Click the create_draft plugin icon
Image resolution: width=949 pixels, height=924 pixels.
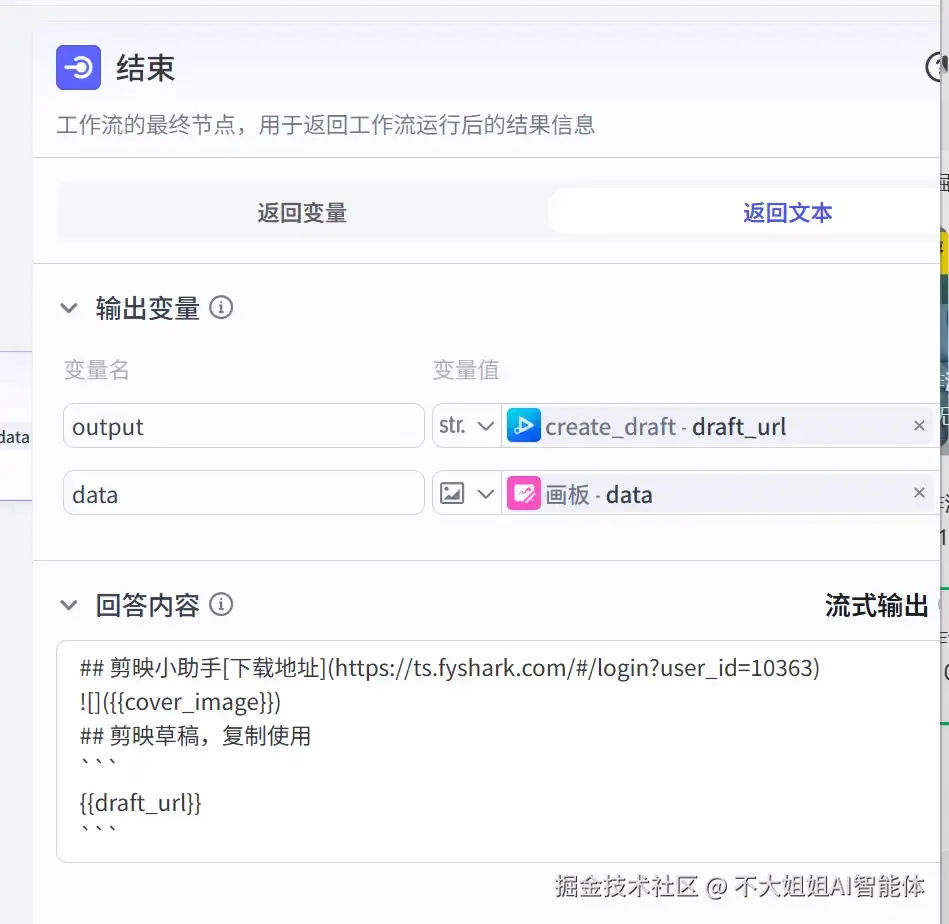(524, 426)
